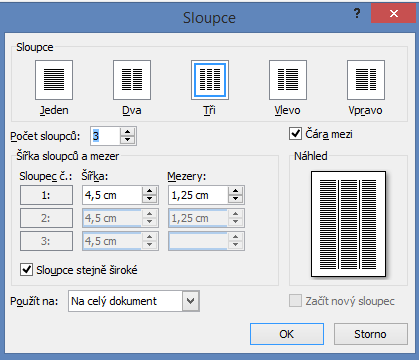Viewport: 419px width, 360px height.
Task: Pick the Tři three-column preset icon
Action: point(210,80)
